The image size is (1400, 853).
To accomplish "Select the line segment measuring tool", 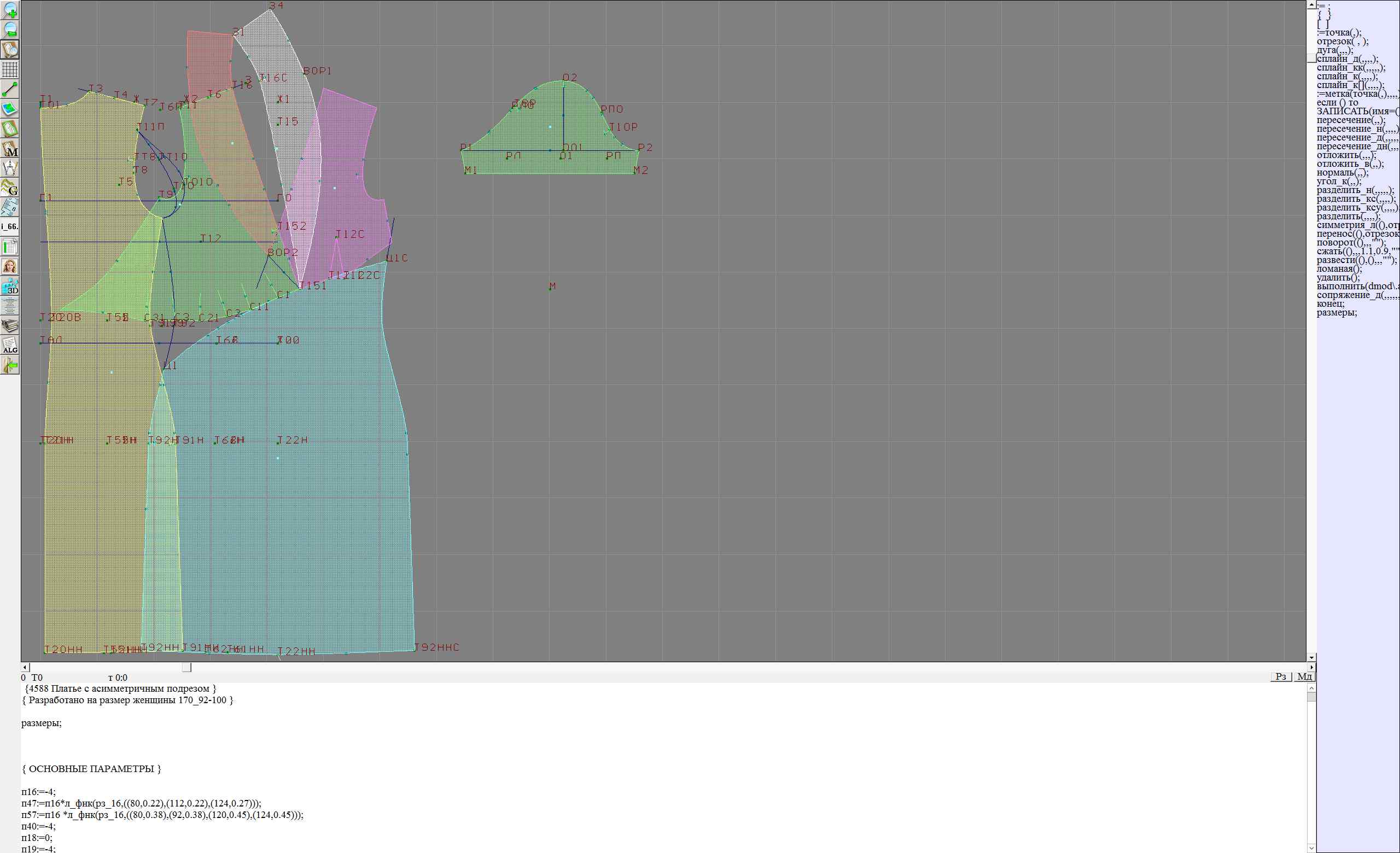I will [x=10, y=89].
